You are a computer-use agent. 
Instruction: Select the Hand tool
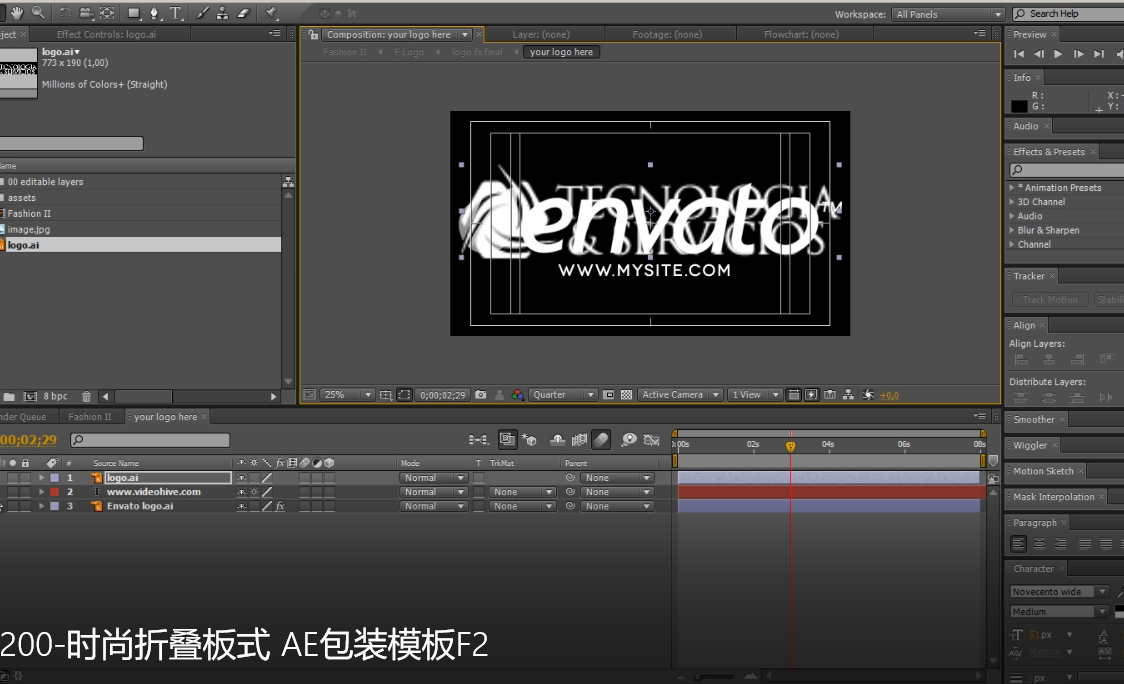point(16,13)
